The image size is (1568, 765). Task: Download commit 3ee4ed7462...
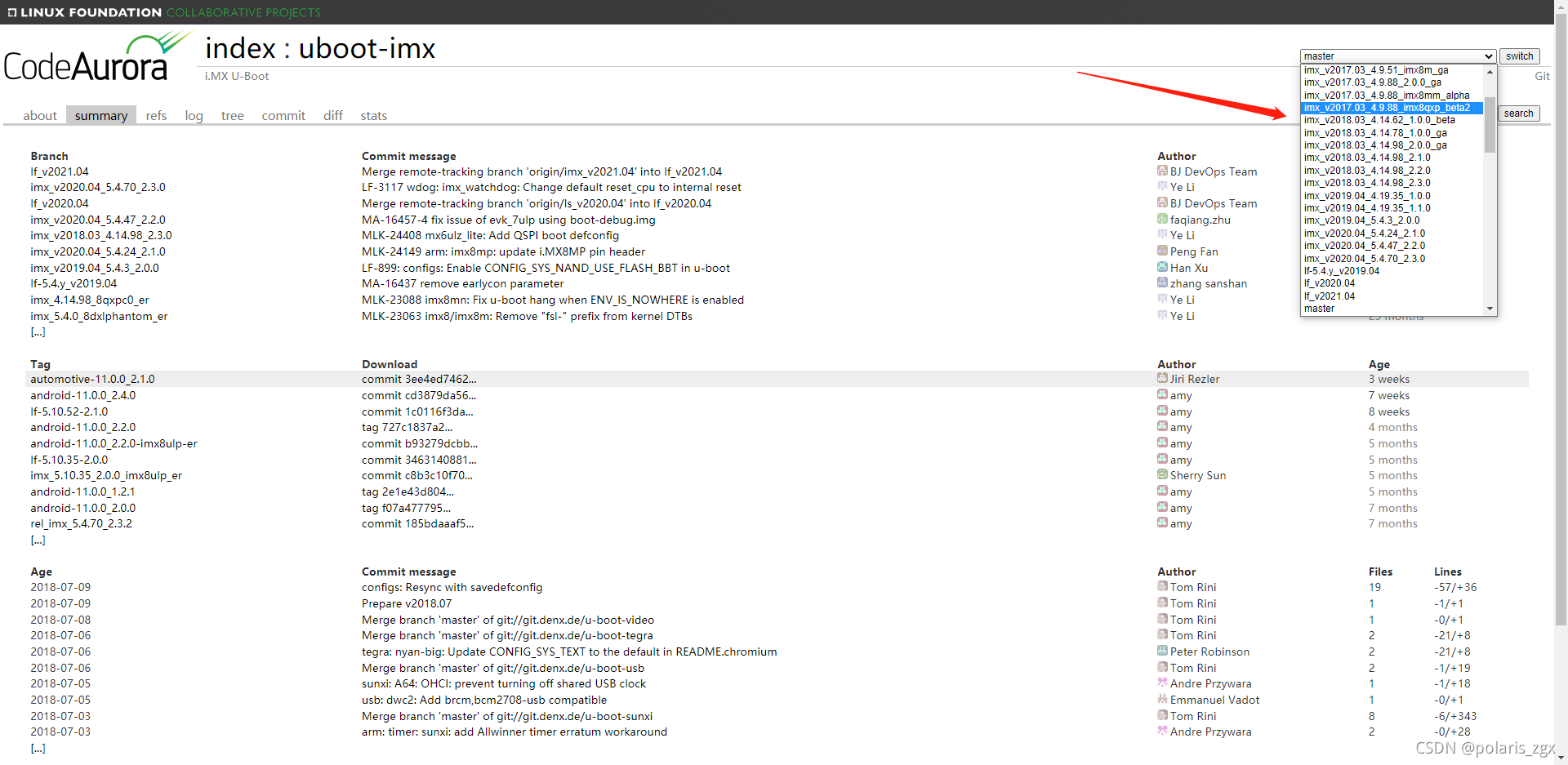coord(419,379)
